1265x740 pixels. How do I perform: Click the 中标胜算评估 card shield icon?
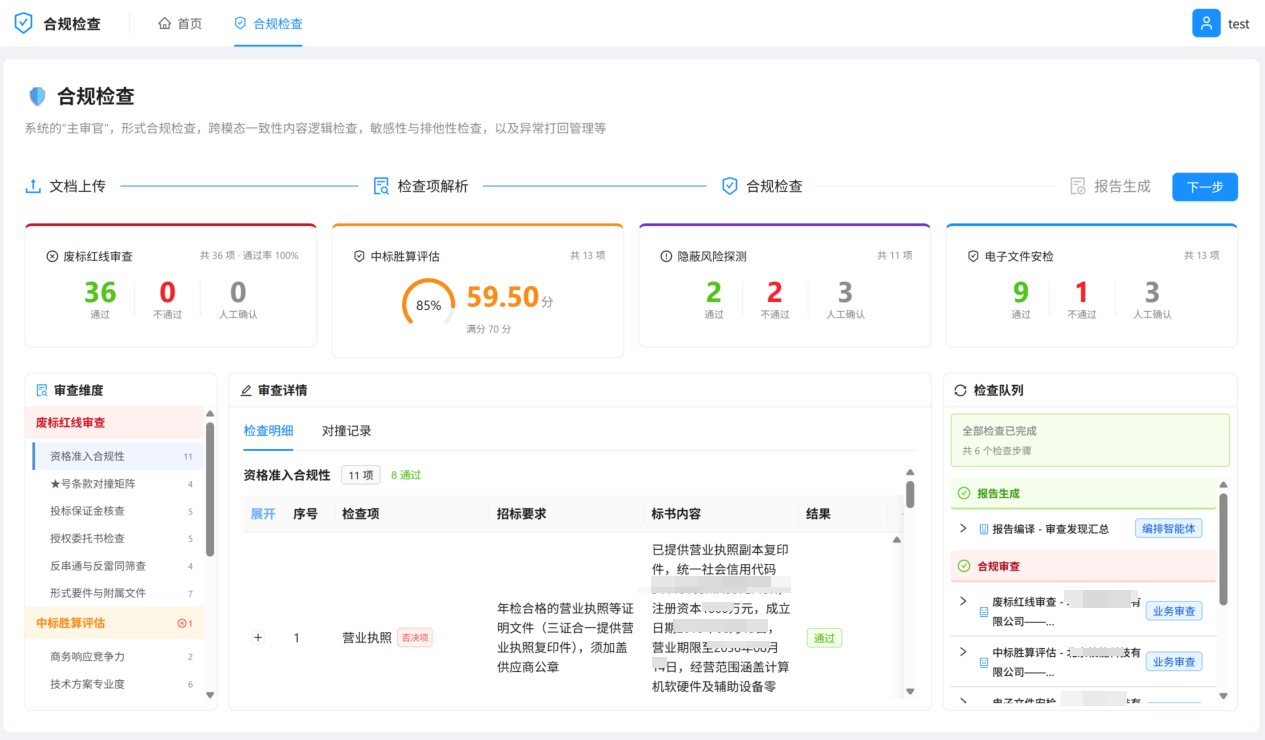tap(359, 256)
